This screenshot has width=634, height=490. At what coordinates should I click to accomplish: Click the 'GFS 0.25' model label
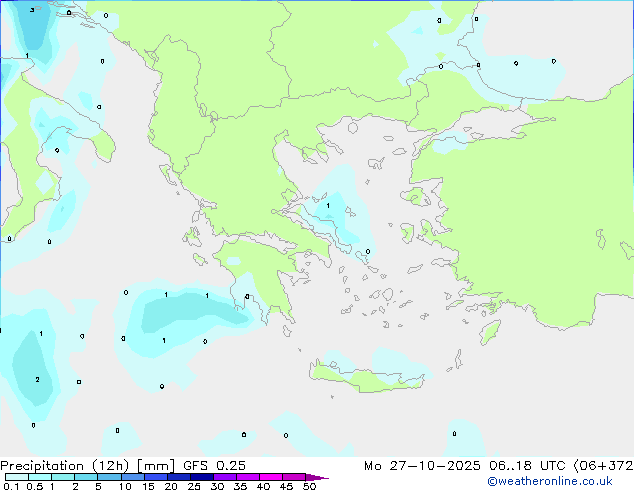click(x=214, y=466)
